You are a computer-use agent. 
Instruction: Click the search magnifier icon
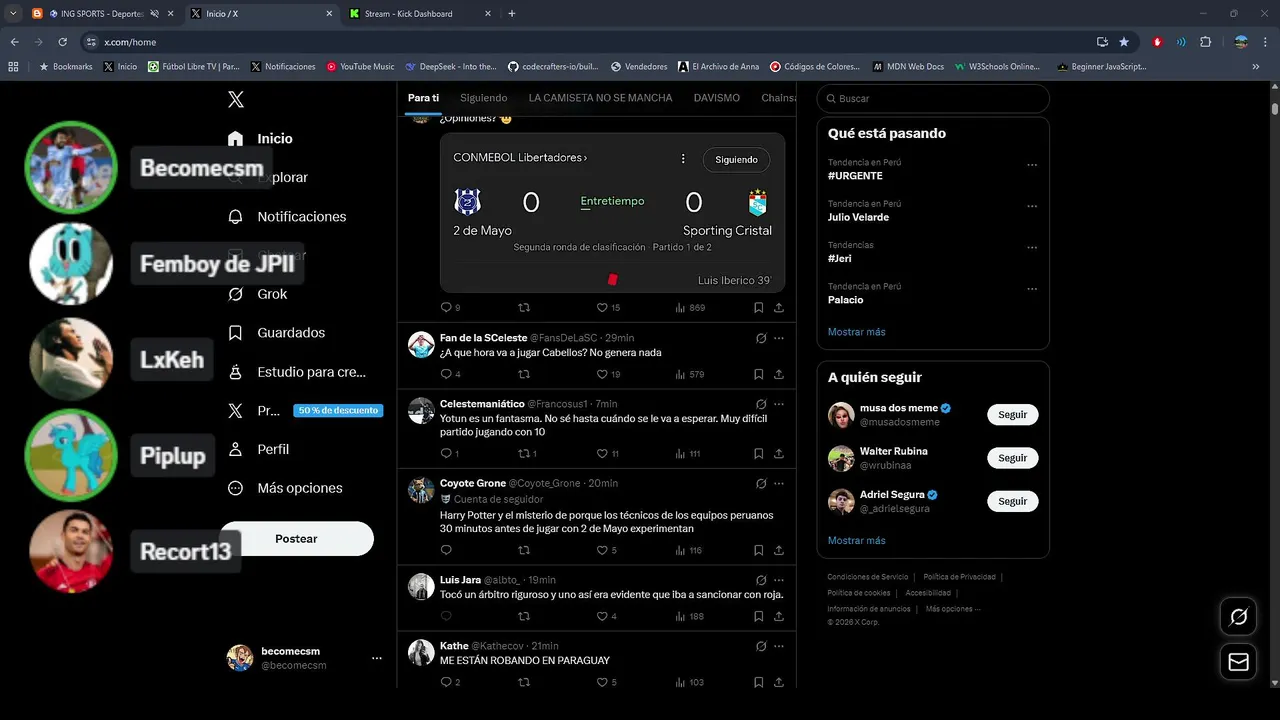[830, 99]
